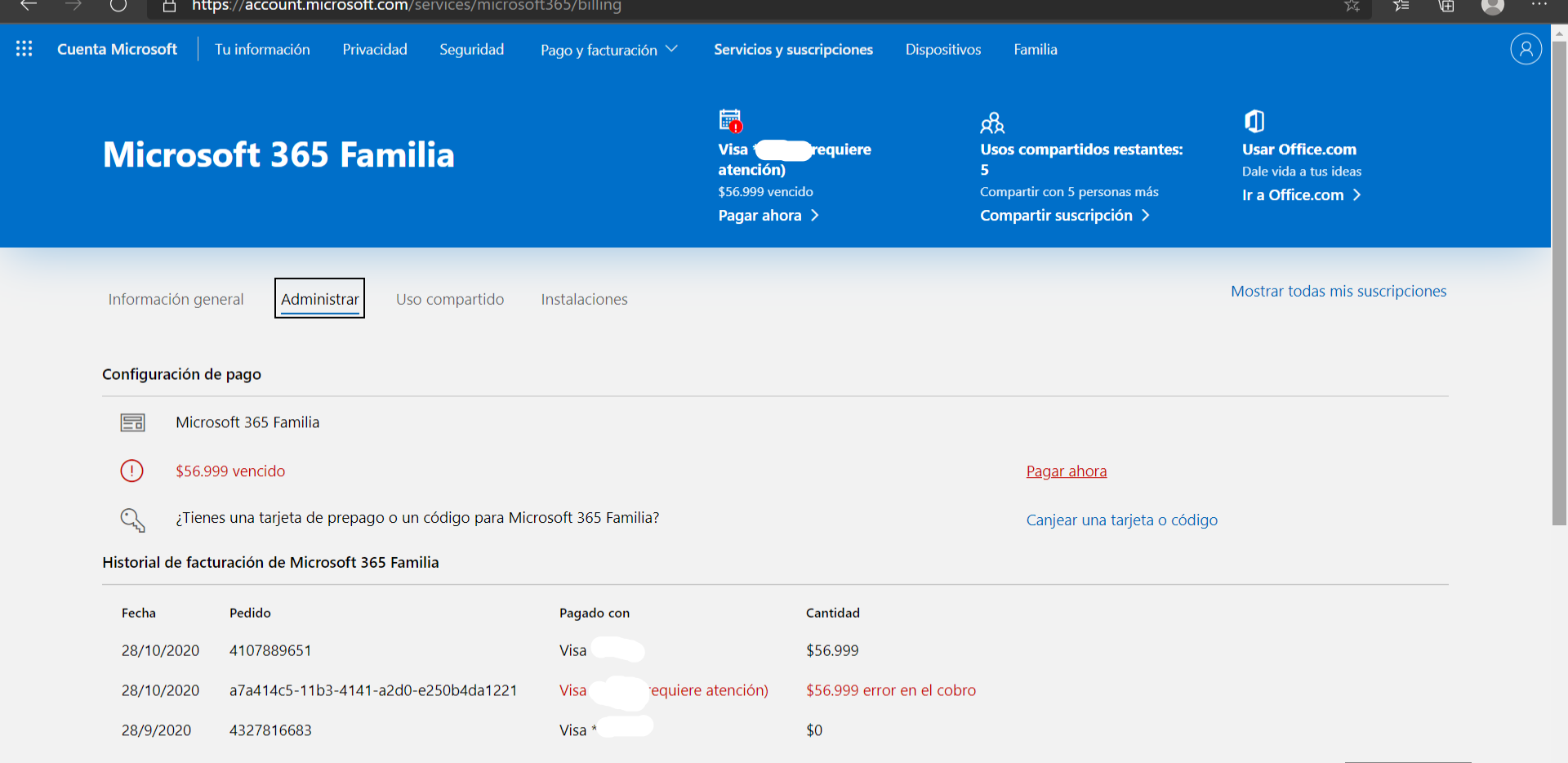Click the Historial de facturación heading

pos(270,562)
